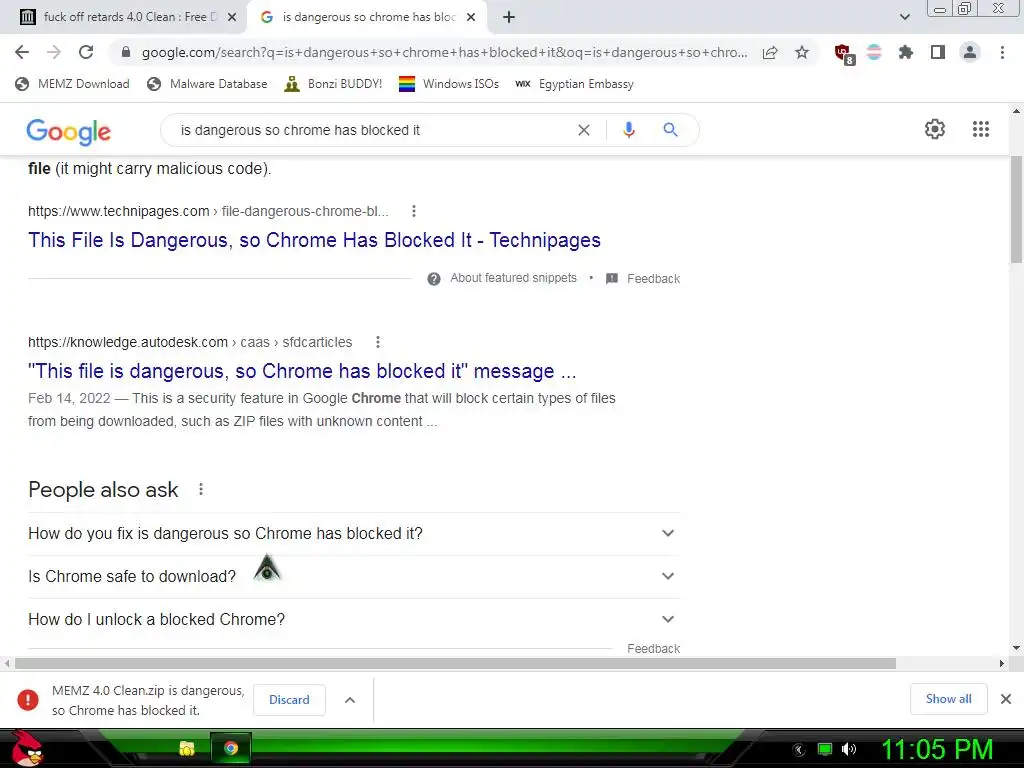Viewport: 1024px width, 768px height.
Task: Expand 'Is Chrome safe to download?' question
Action: pyautogui.click(x=353, y=577)
